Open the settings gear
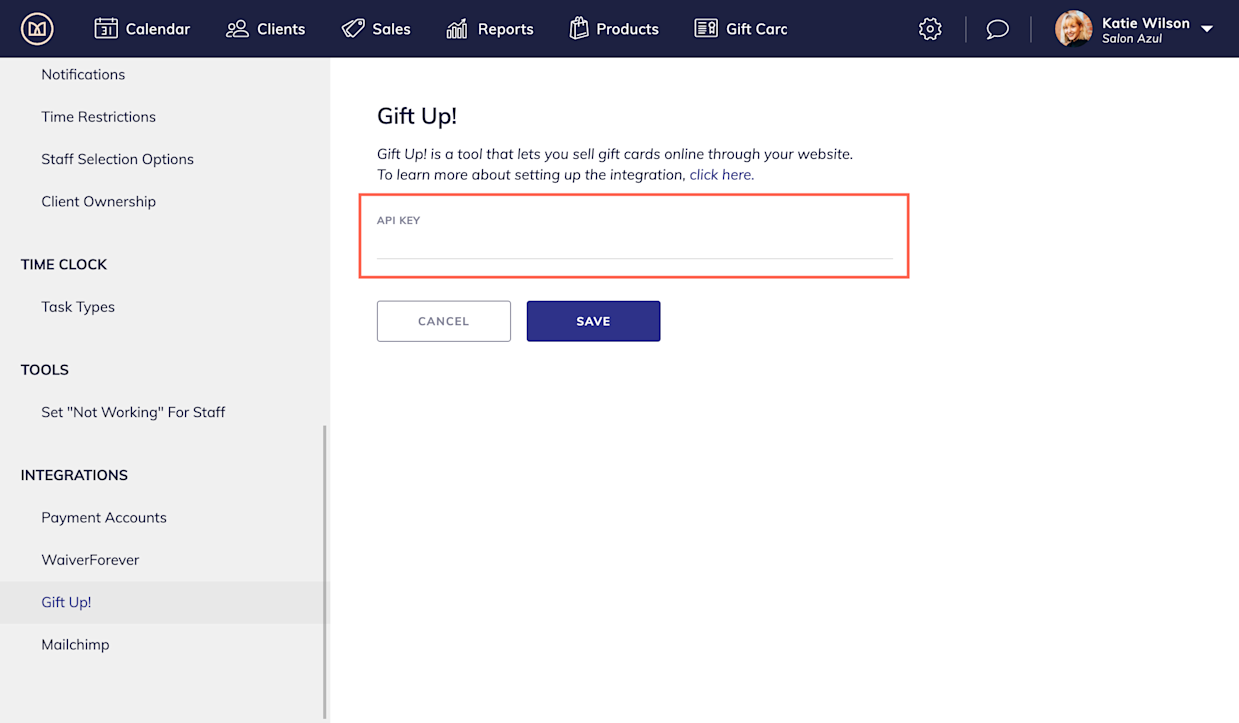The width and height of the screenshot is (1239, 723). [929, 29]
